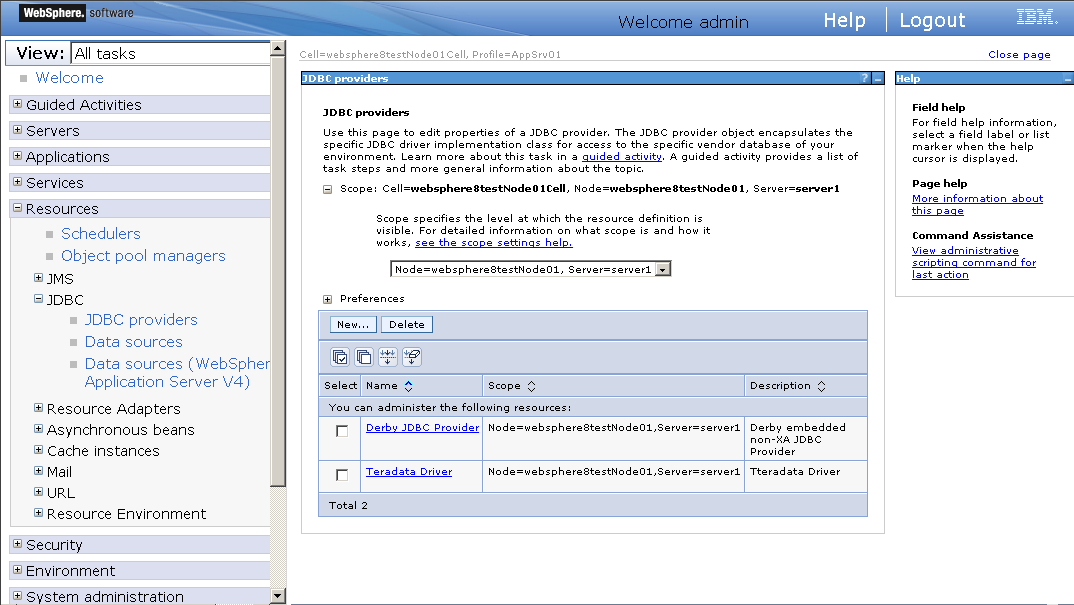1074x605 pixels.
Task: Open the scope Node/Server dropdown
Action: (661, 268)
